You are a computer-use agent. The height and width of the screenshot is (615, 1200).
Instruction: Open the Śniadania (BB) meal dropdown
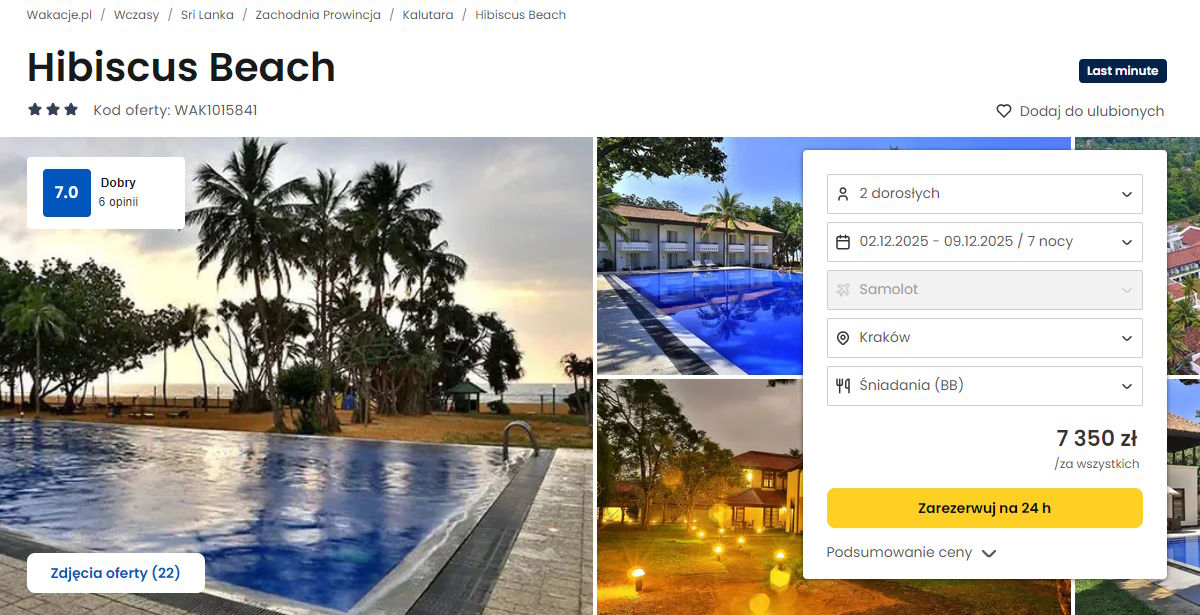[x=985, y=385]
